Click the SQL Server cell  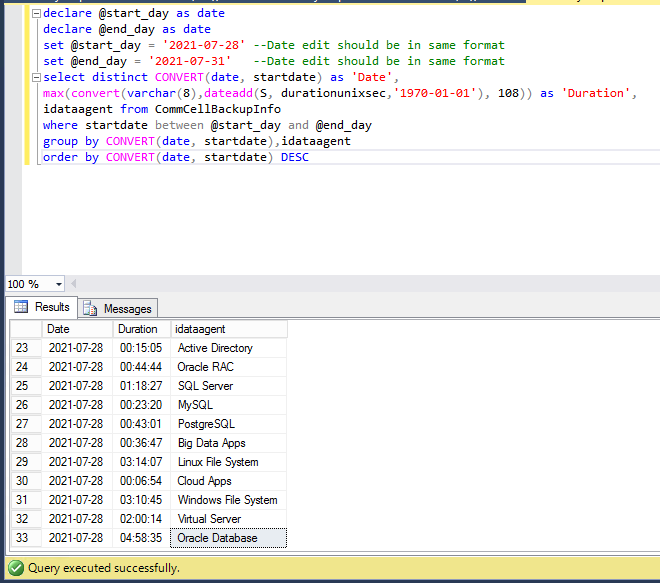229,386
